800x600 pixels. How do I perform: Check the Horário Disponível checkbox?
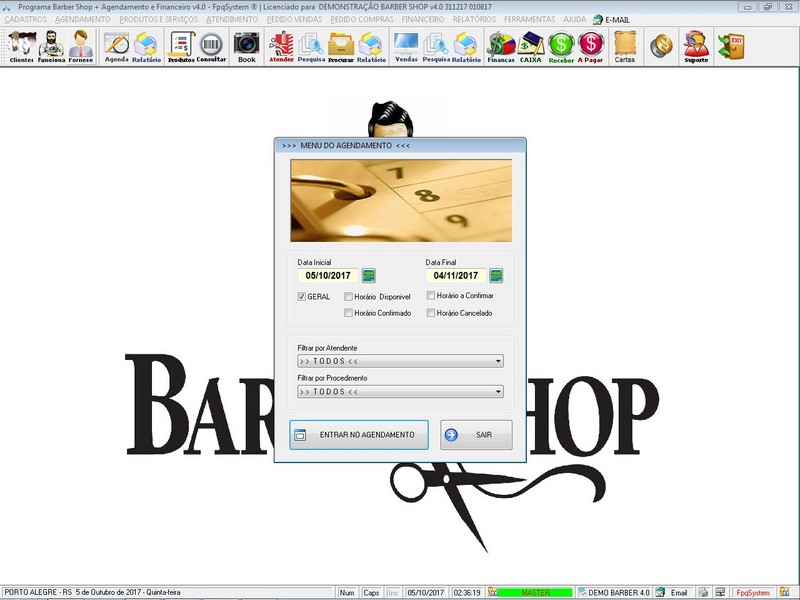point(348,296)
